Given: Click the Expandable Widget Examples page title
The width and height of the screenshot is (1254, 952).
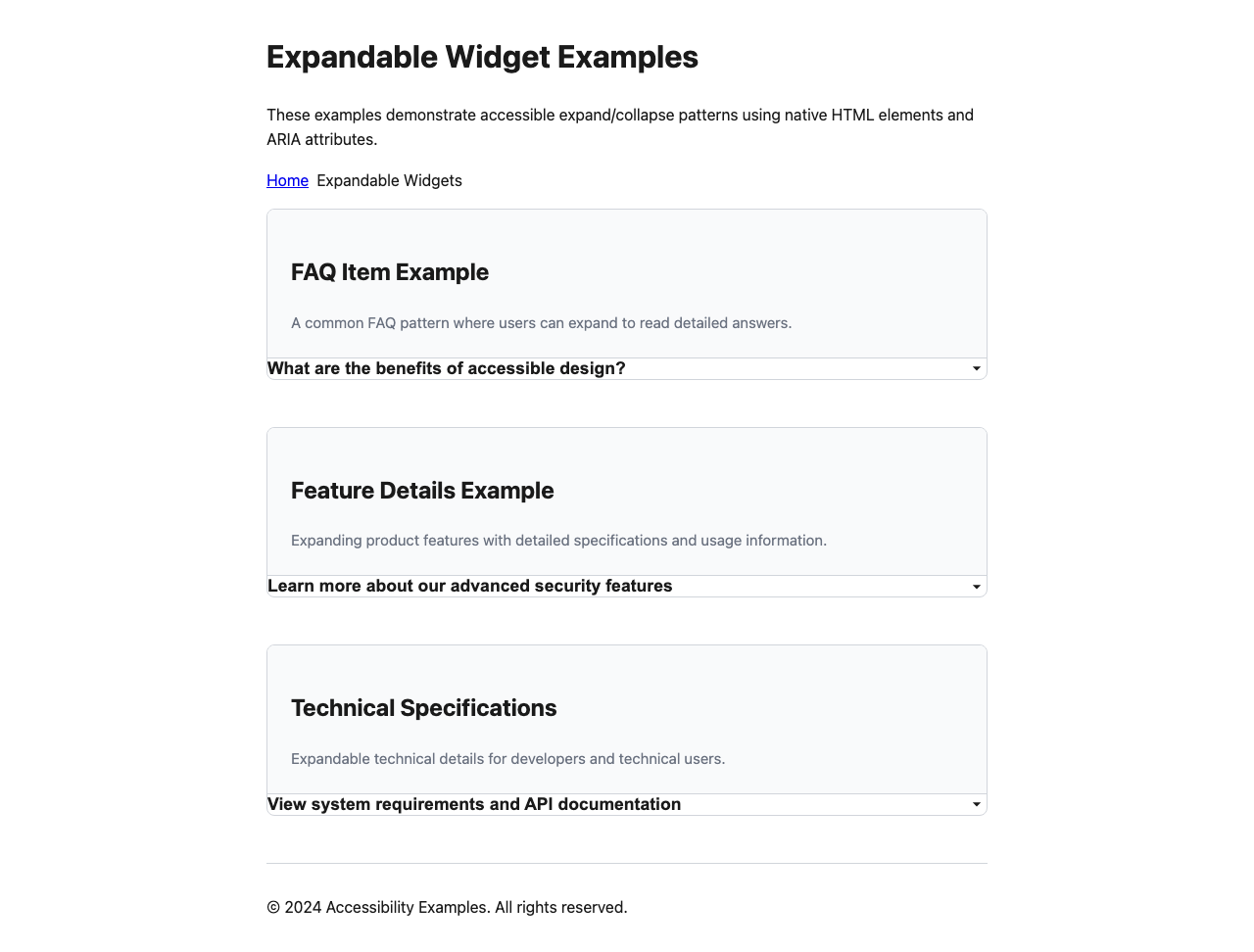Looking at the screenshot, I should 482,57.
